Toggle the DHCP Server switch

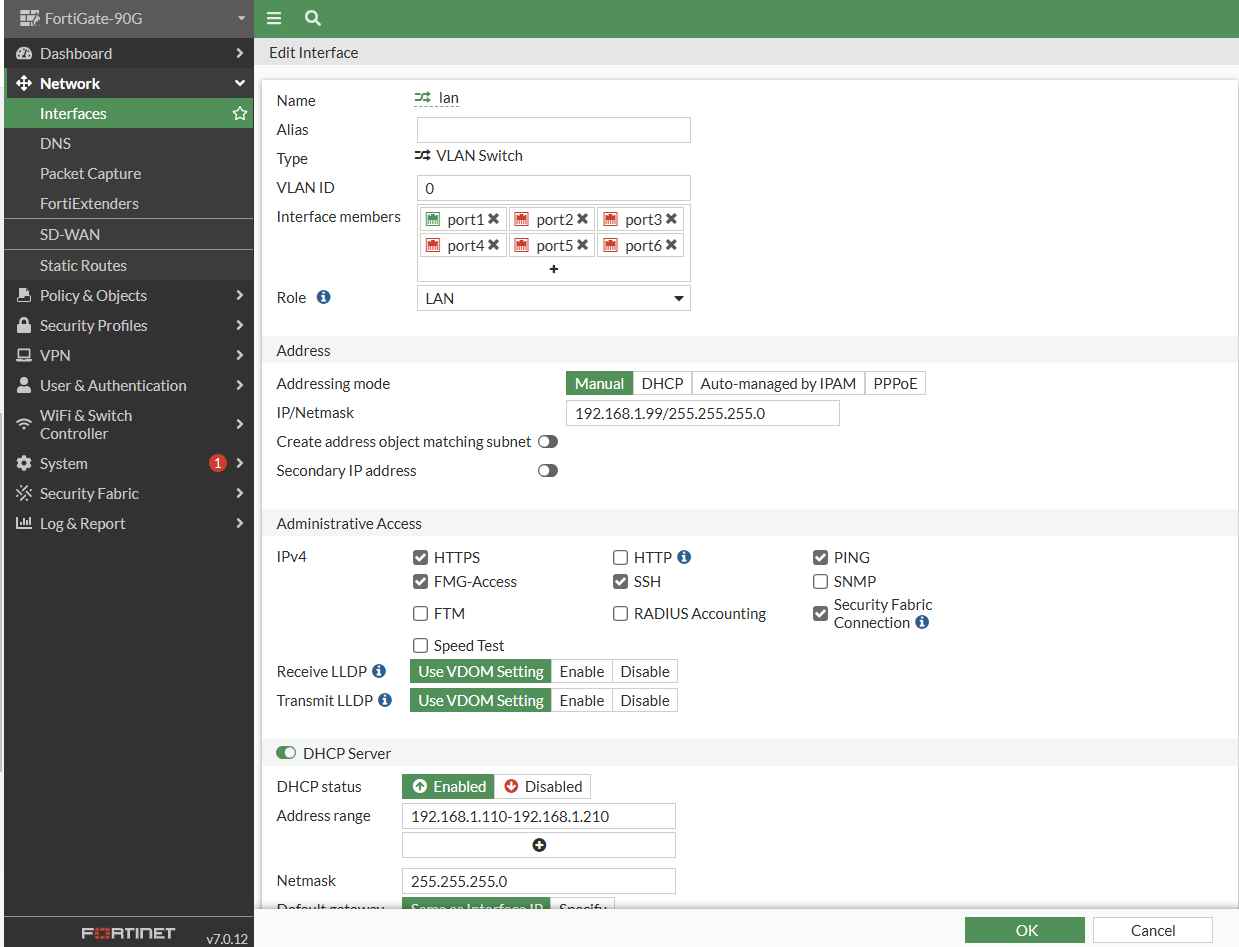286,753
